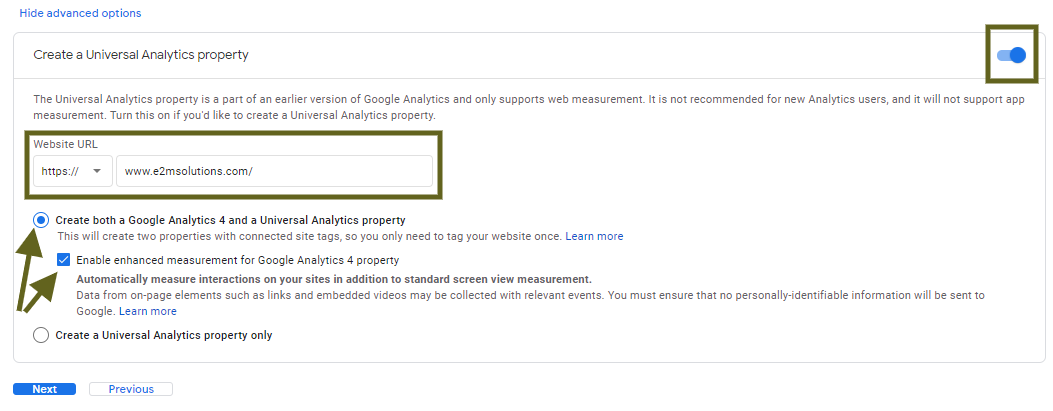This screenshot has height=411, width=1053.
Task: Click the Universal Analytics property only label
Action: (163, 336)
